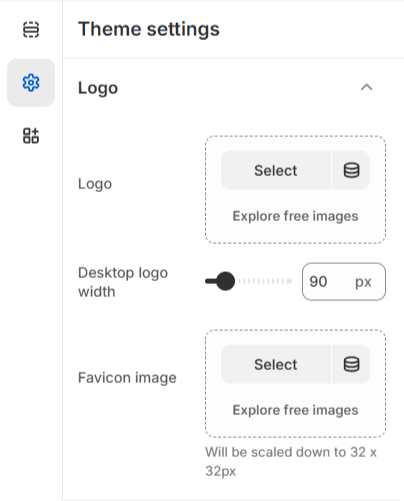Screen dimensions: 404x501
Task: Click the Favicon image label
Action: [x=127, y=378]
